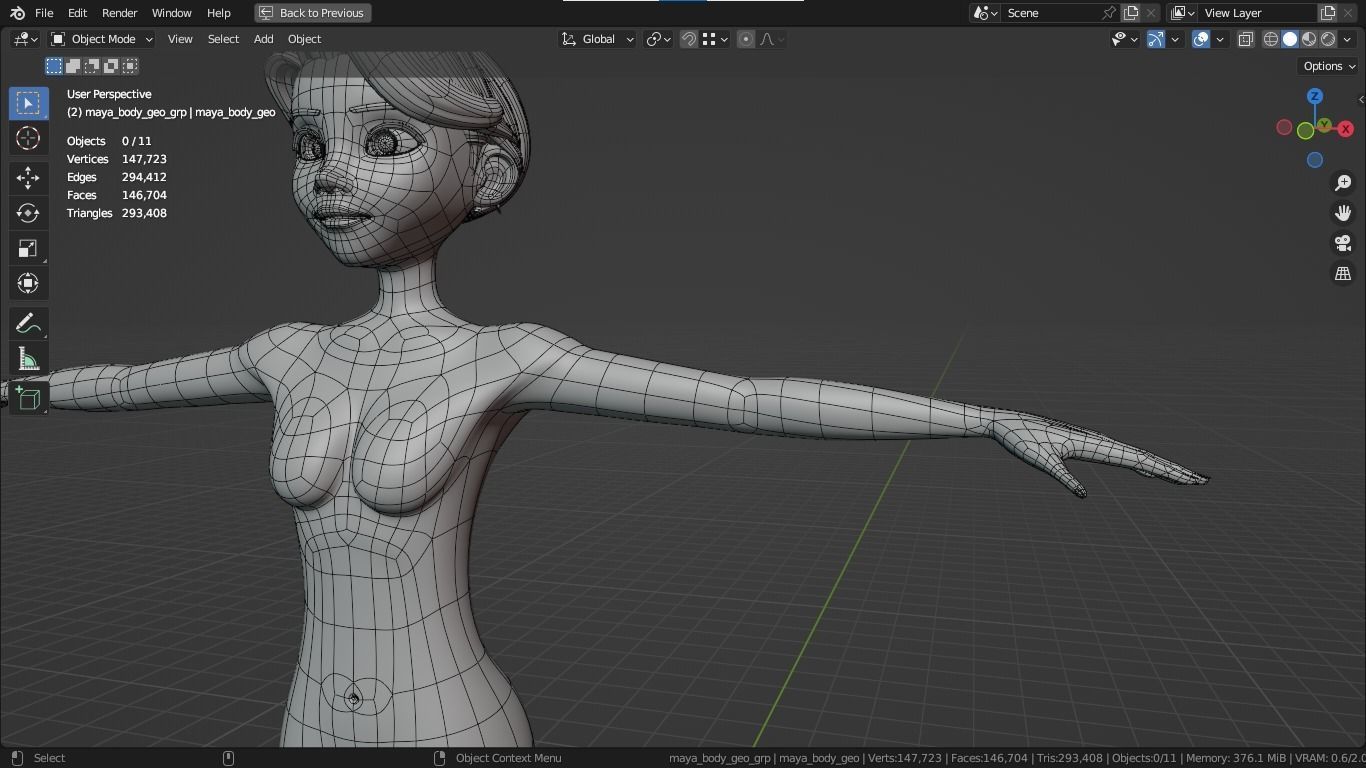Click the Intersect selection mode icon
This screenshot has height=768, width=1366.
click(130, 66)
